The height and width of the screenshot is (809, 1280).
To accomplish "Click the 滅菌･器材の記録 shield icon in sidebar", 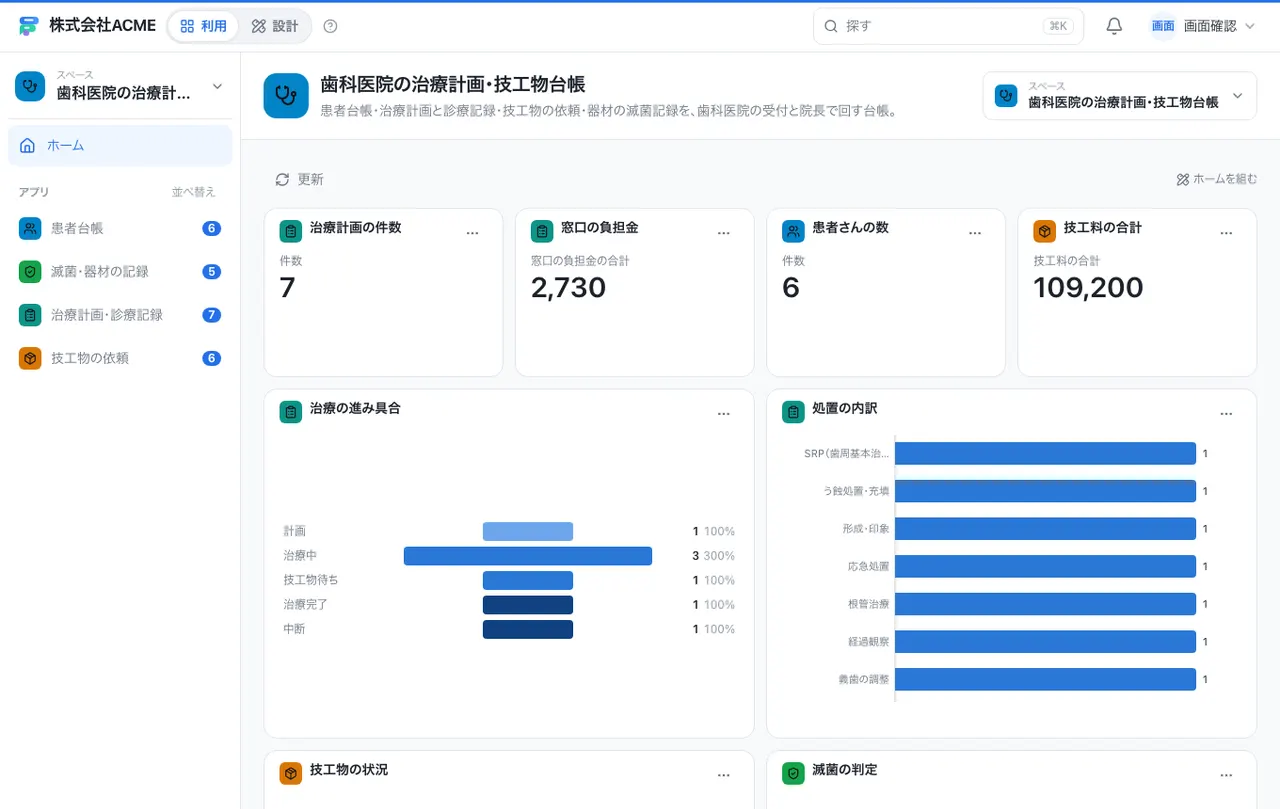I will [x=30, y=271].
